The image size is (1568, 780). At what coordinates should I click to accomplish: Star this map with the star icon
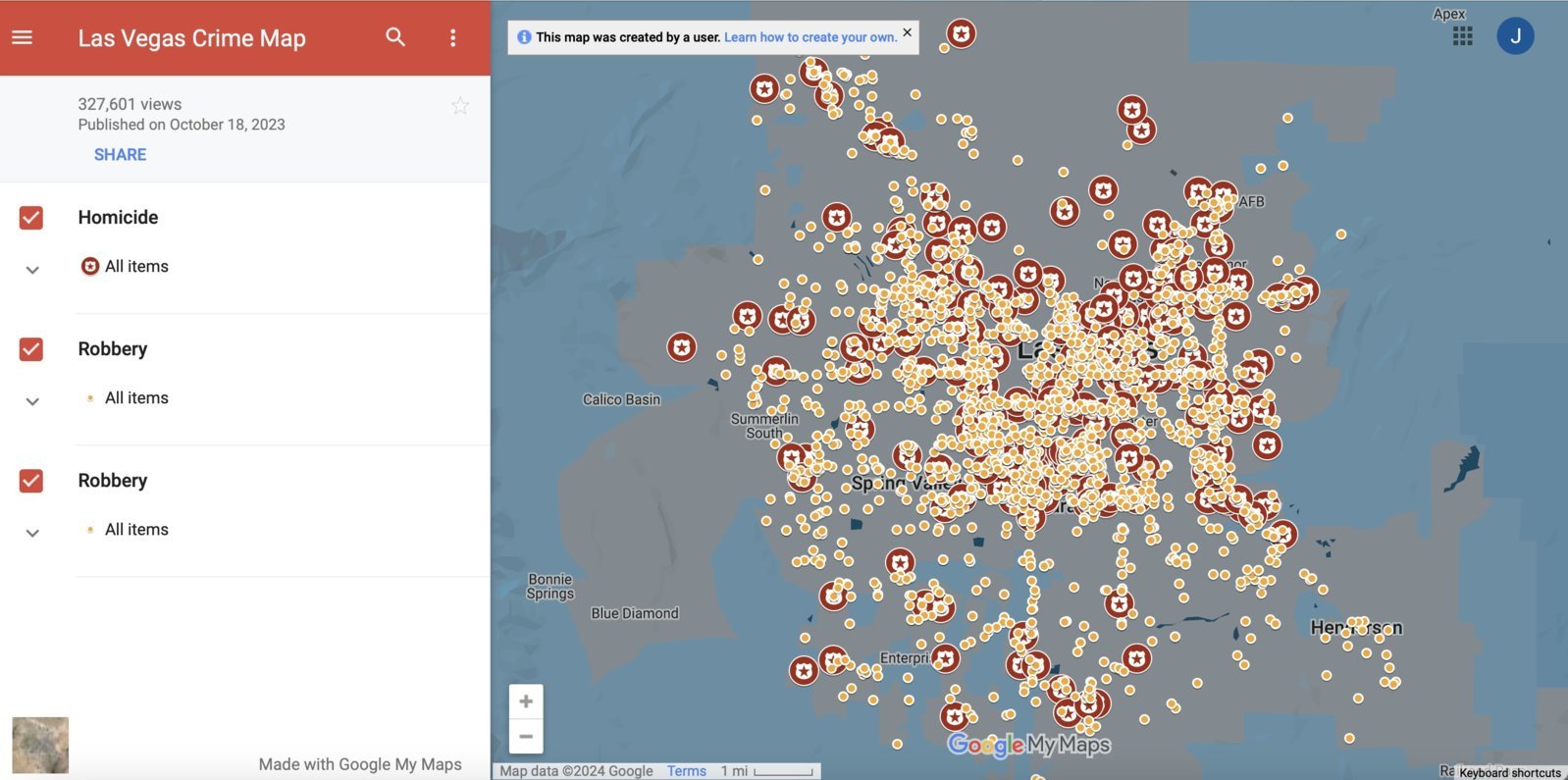[x=460, y=106]
